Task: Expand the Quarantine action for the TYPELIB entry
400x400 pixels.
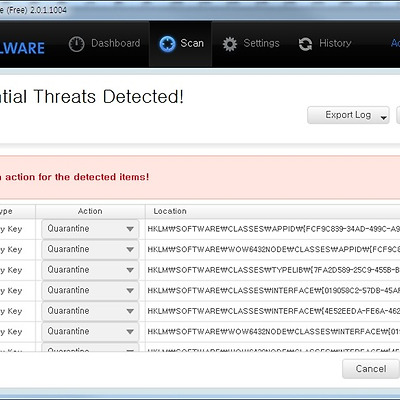Action: pos(90,270)
